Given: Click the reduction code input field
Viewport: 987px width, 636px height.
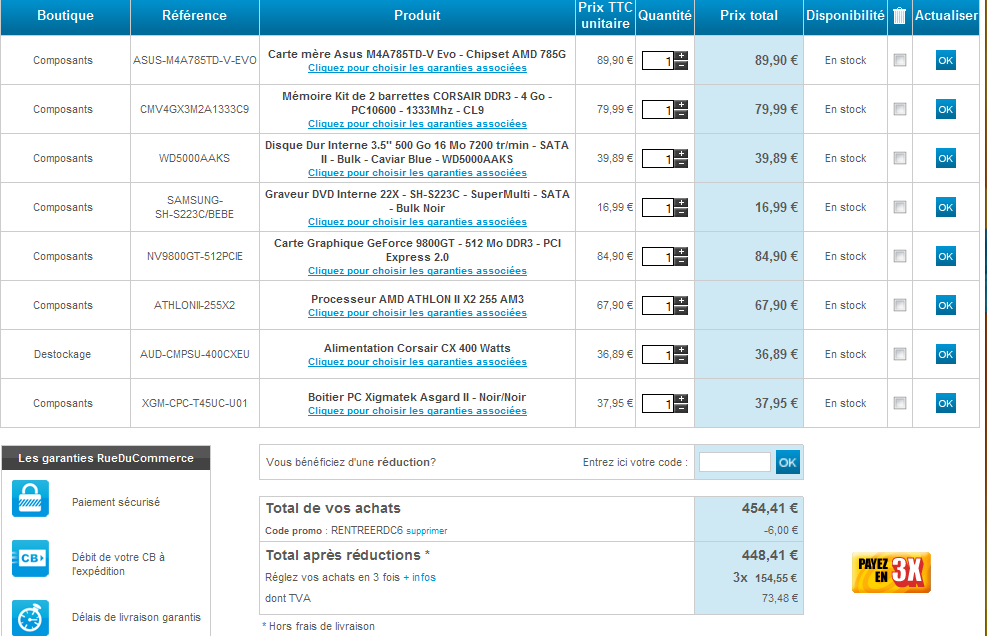Looking at the screenshot, I should 734,462.
